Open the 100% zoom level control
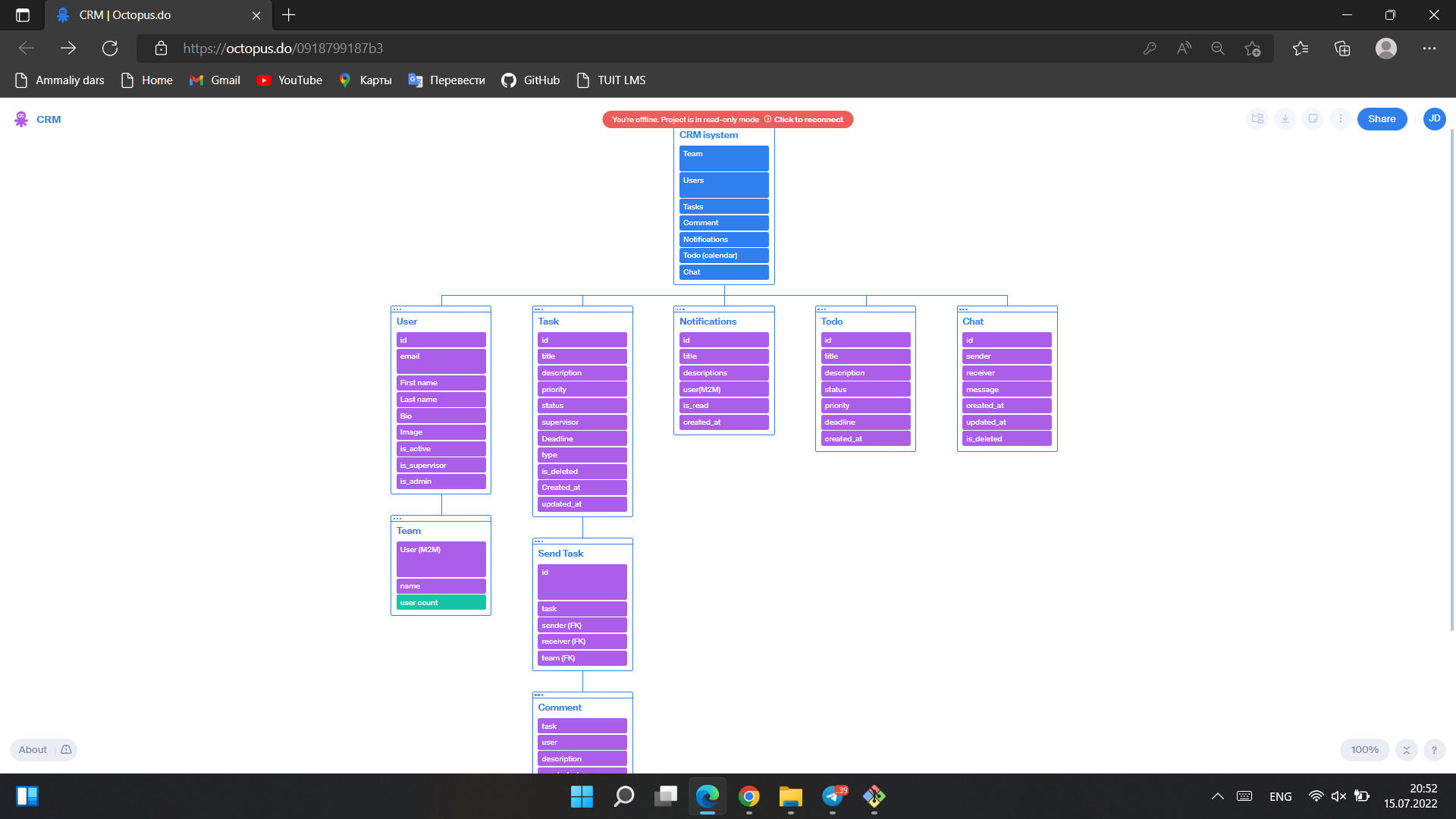Screen dimensions: 1456x819 tap(1365, 750)
